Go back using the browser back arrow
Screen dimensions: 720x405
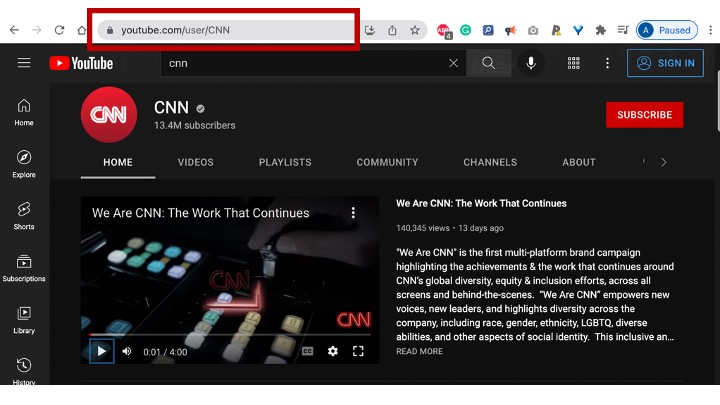point(14,30)
